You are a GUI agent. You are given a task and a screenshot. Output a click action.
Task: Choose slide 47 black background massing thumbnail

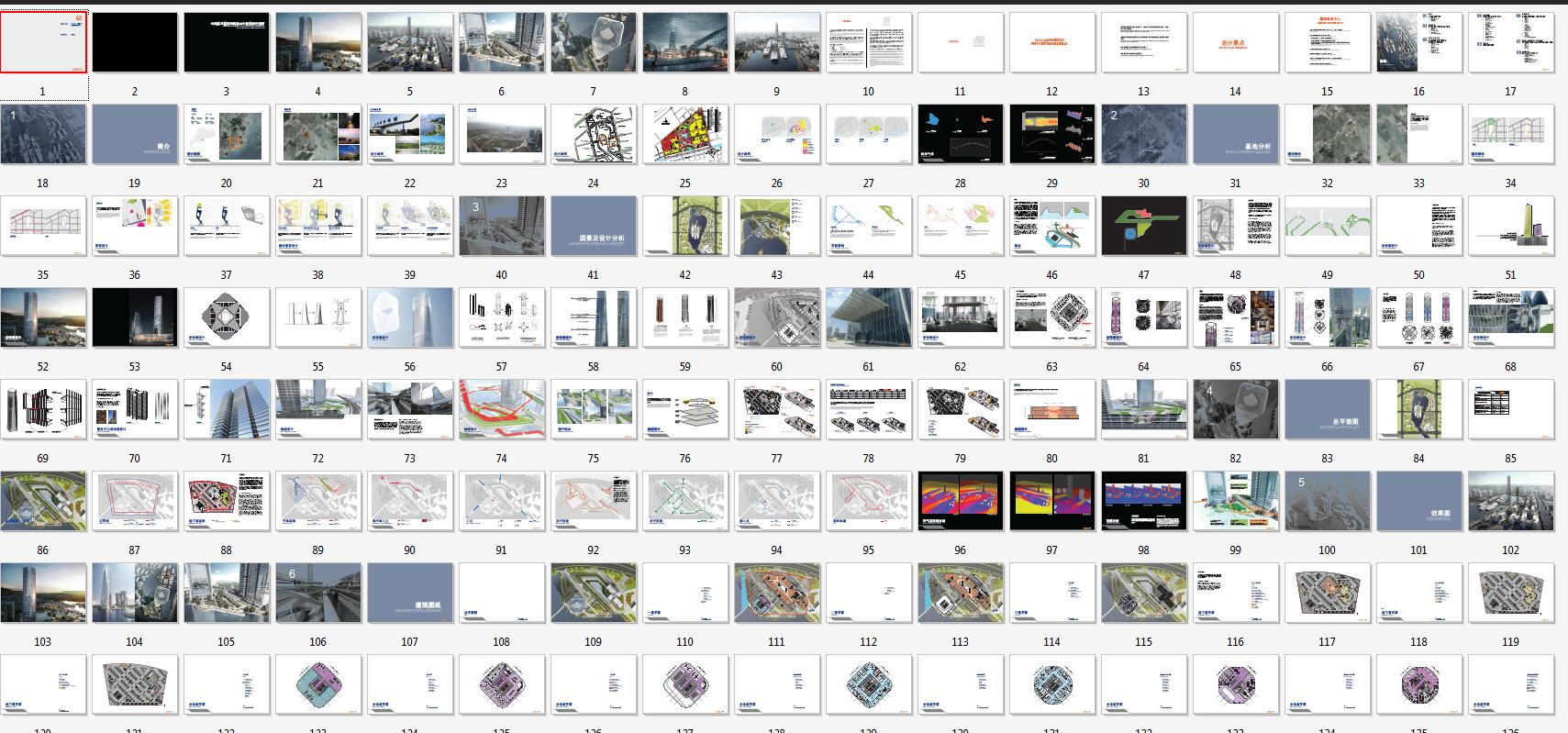(x=1144, y=226)
